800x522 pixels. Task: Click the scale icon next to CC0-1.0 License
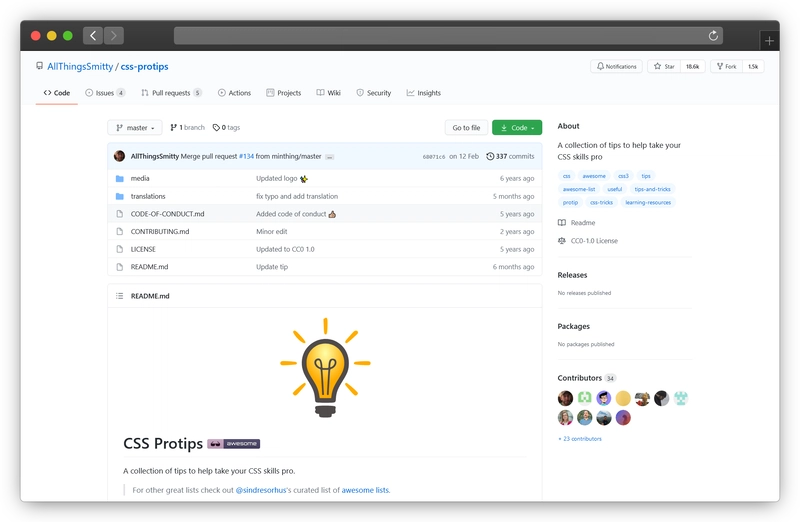tap(562, 241)
